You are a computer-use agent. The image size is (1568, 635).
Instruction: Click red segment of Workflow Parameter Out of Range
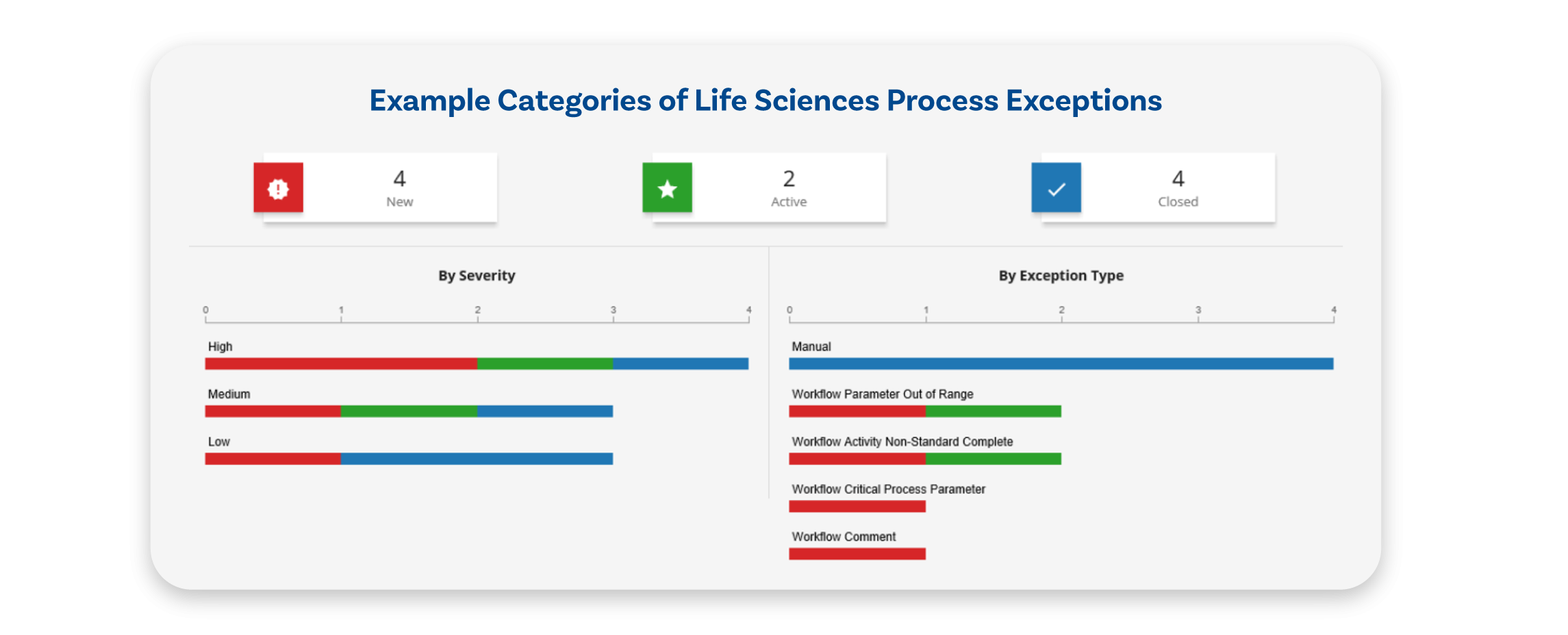857,411
